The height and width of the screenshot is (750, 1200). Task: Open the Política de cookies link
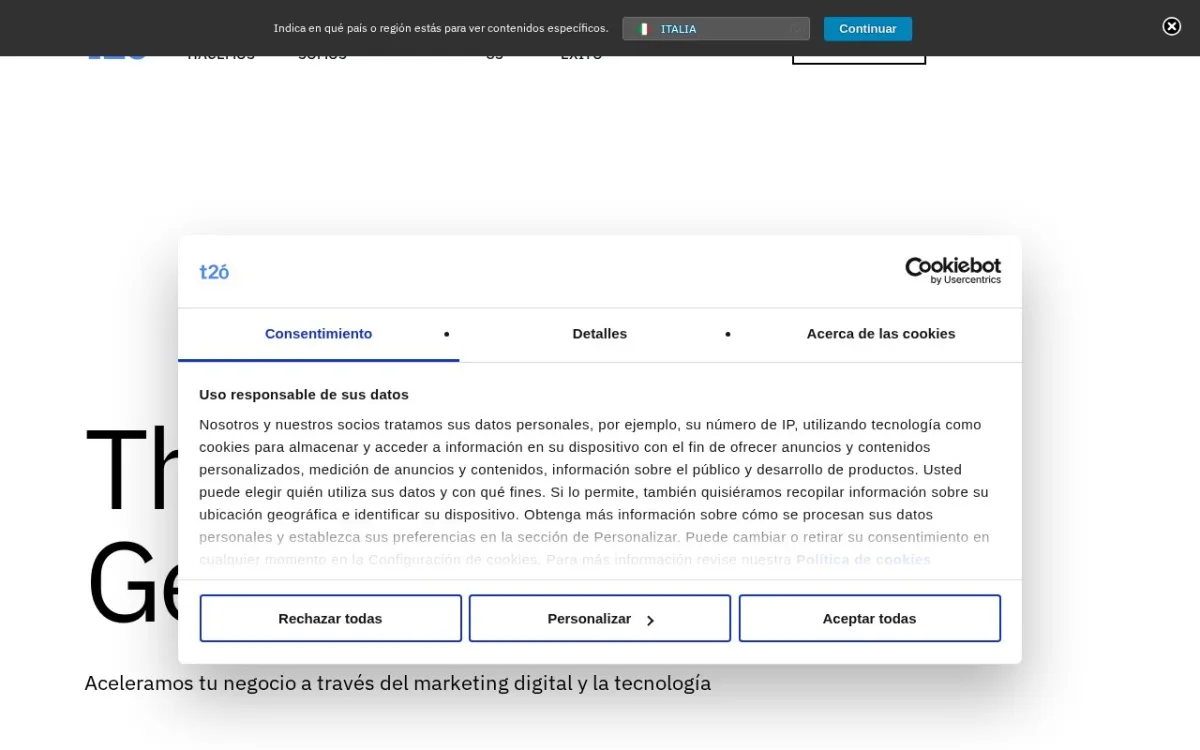[863, 560]
